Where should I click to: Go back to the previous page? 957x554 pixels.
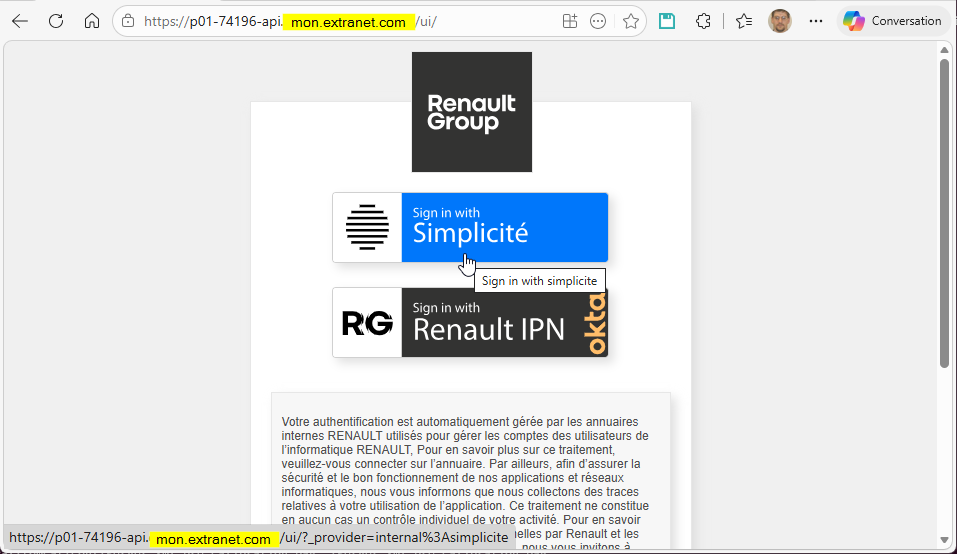pyautogui.click(x=20, y=21)
